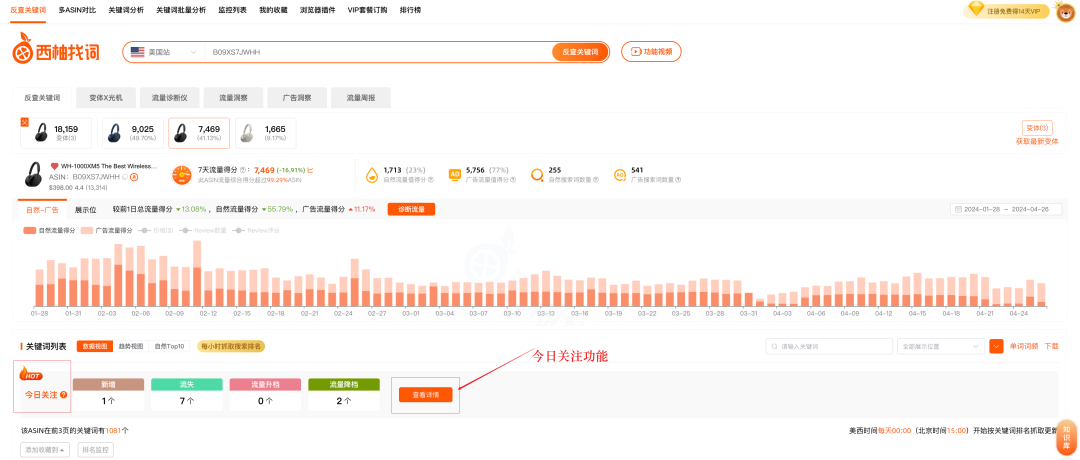Click help icon beside 广告流量值得分
1080x460 pixels.
[x=513, y=180]
